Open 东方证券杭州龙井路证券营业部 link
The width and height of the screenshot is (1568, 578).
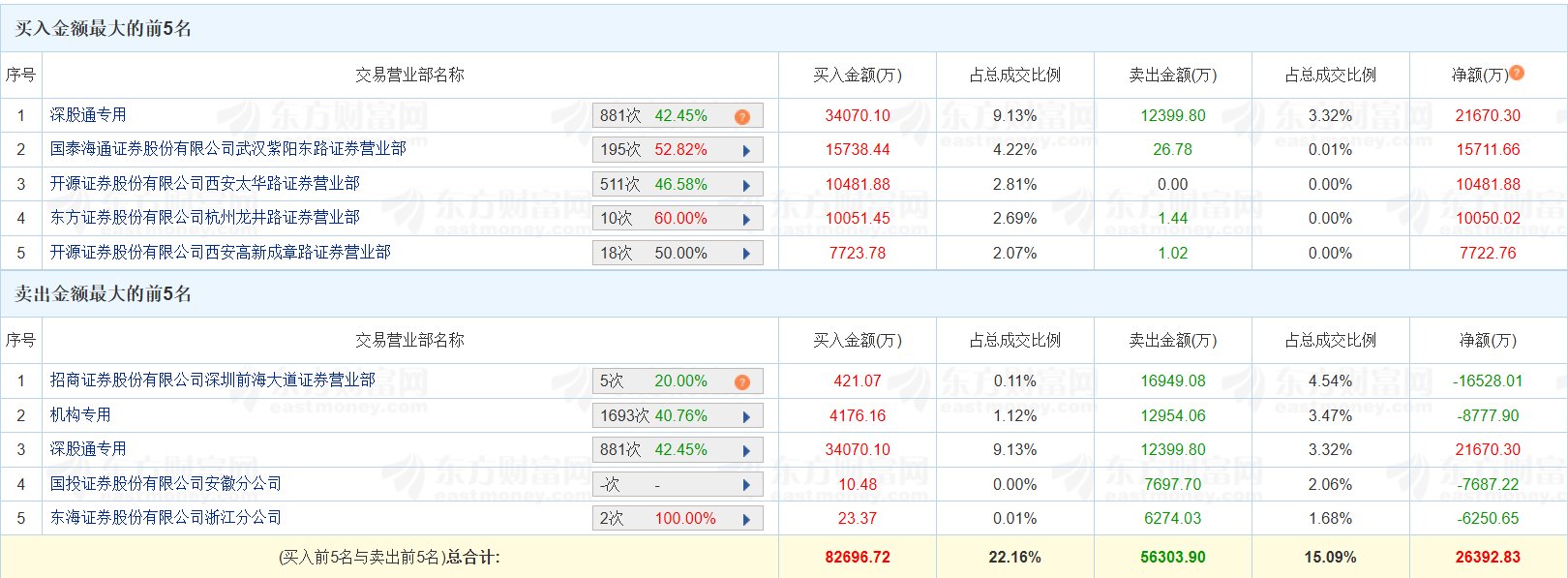tap(205, 218)
